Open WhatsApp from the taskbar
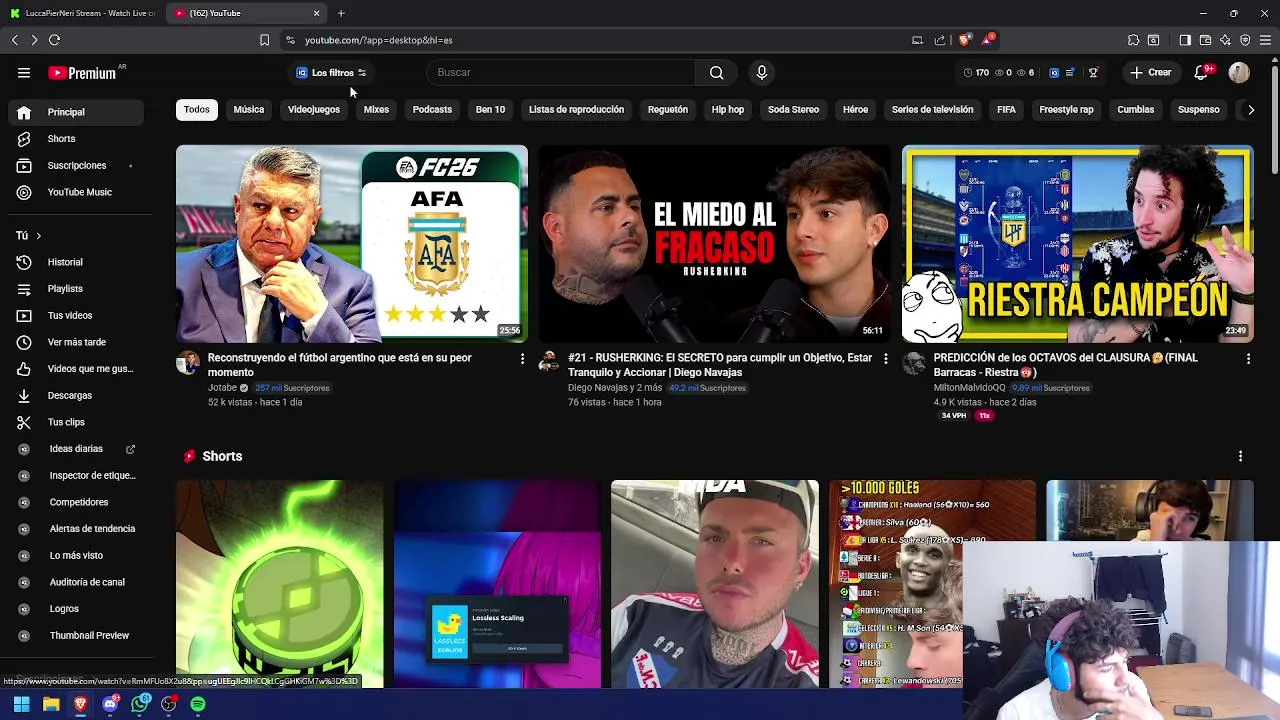The image size is (1280, 720). (x=140, y=705)
